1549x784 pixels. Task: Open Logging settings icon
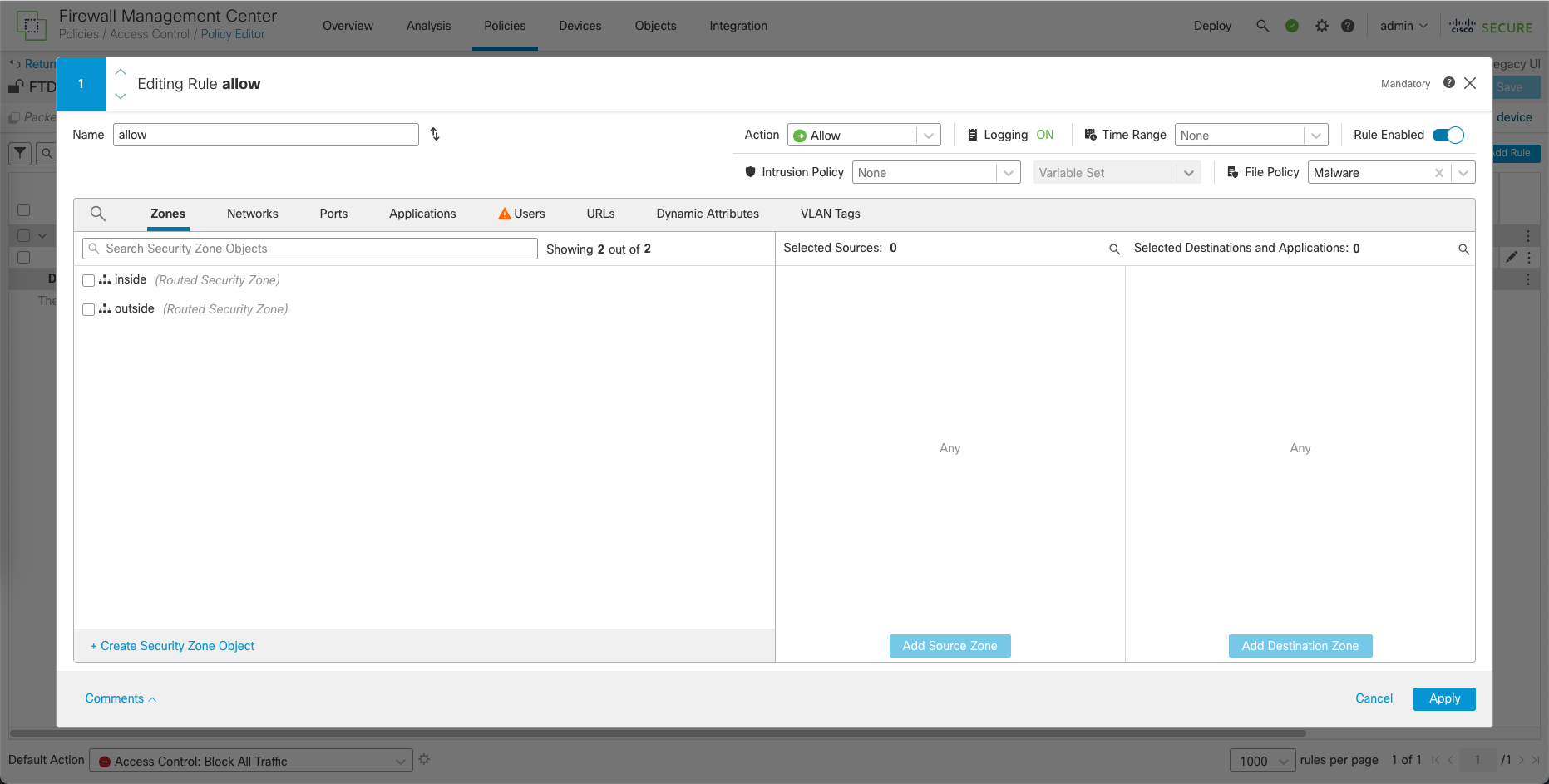coord(972,135)
